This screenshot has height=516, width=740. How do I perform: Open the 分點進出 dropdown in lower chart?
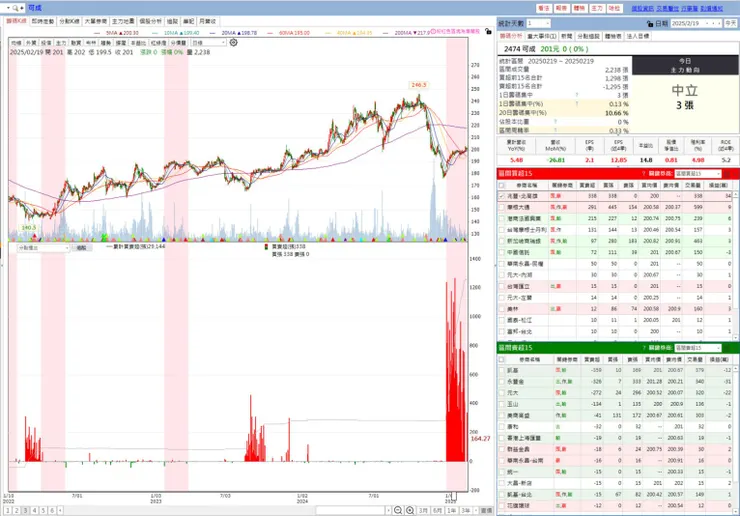(x=43, y=248)
